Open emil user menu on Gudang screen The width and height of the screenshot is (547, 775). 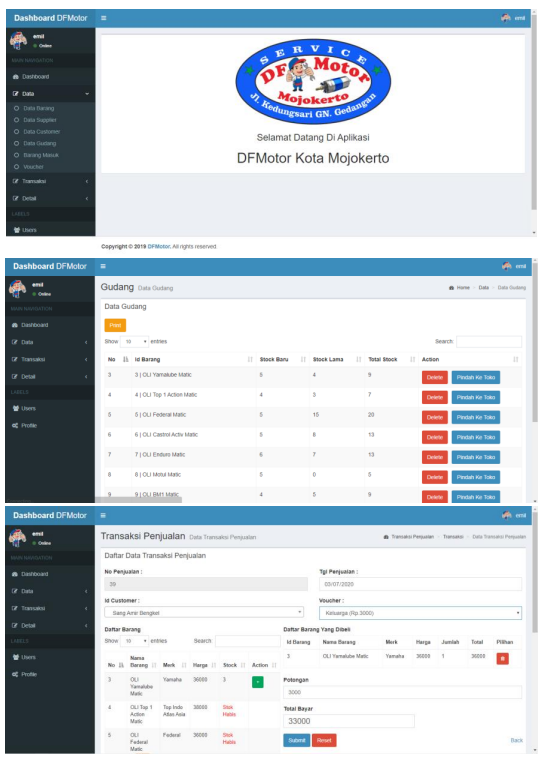pos(513,266)
